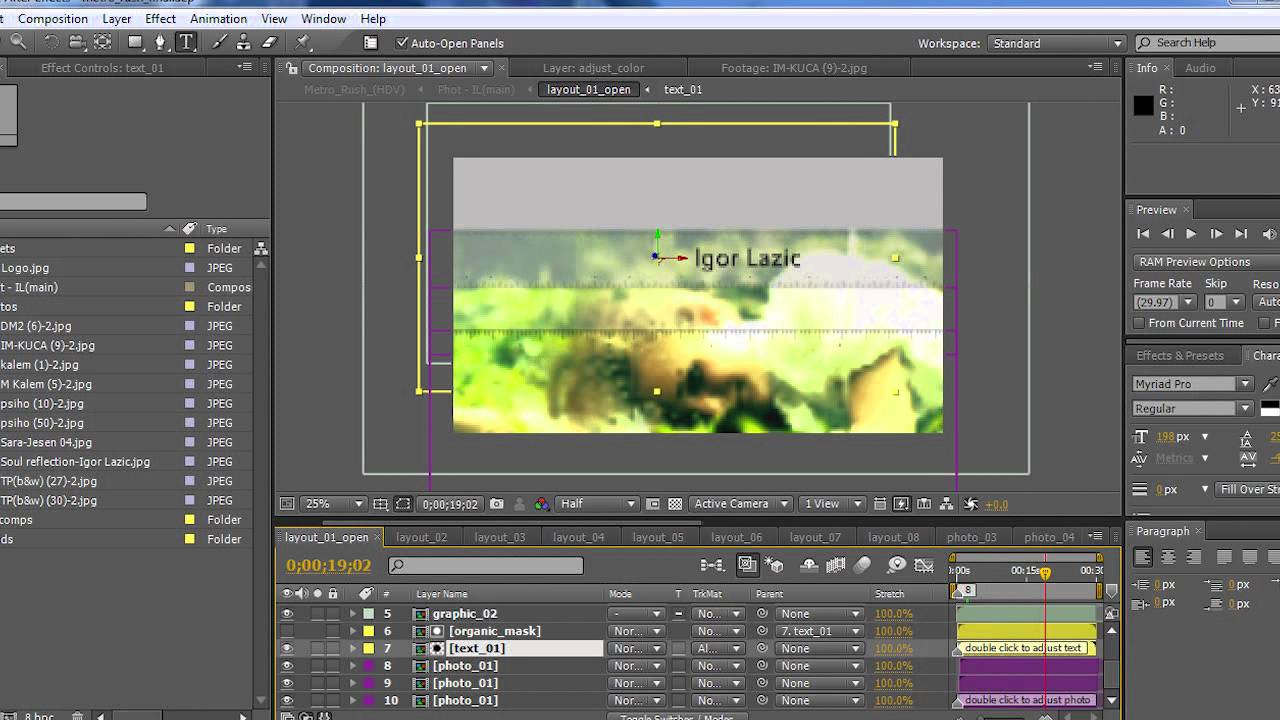
Task: Toggle the transparency grid icon
Action: 675,504
